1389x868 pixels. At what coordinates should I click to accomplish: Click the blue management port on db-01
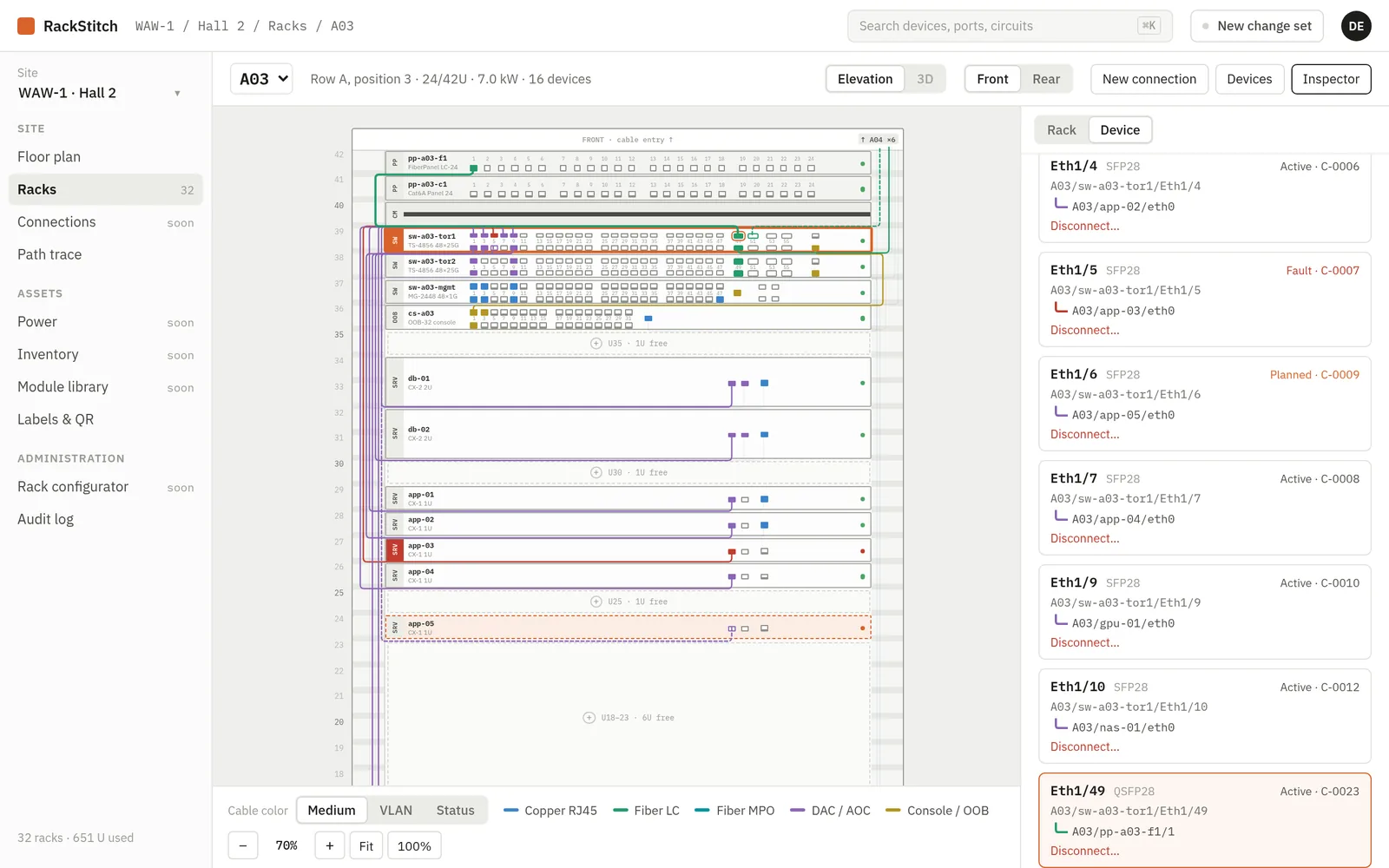(x=765, y=383)
